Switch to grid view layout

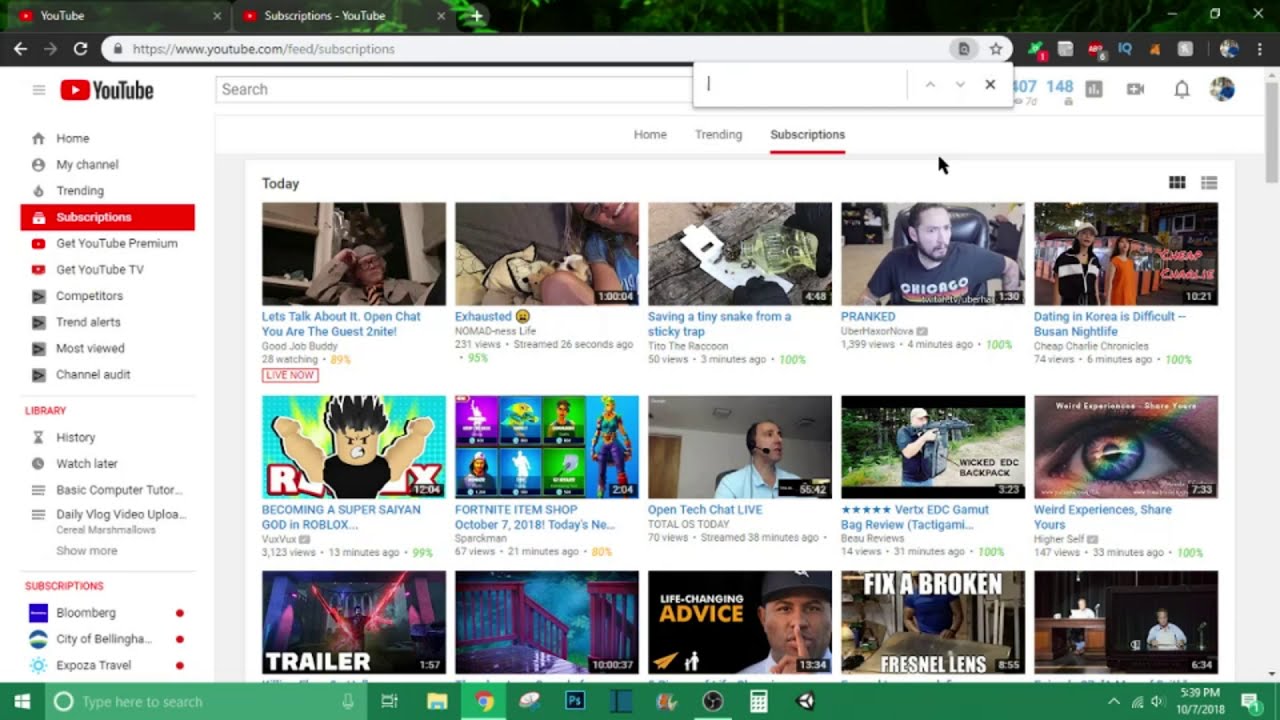[x=1177, y=183]
